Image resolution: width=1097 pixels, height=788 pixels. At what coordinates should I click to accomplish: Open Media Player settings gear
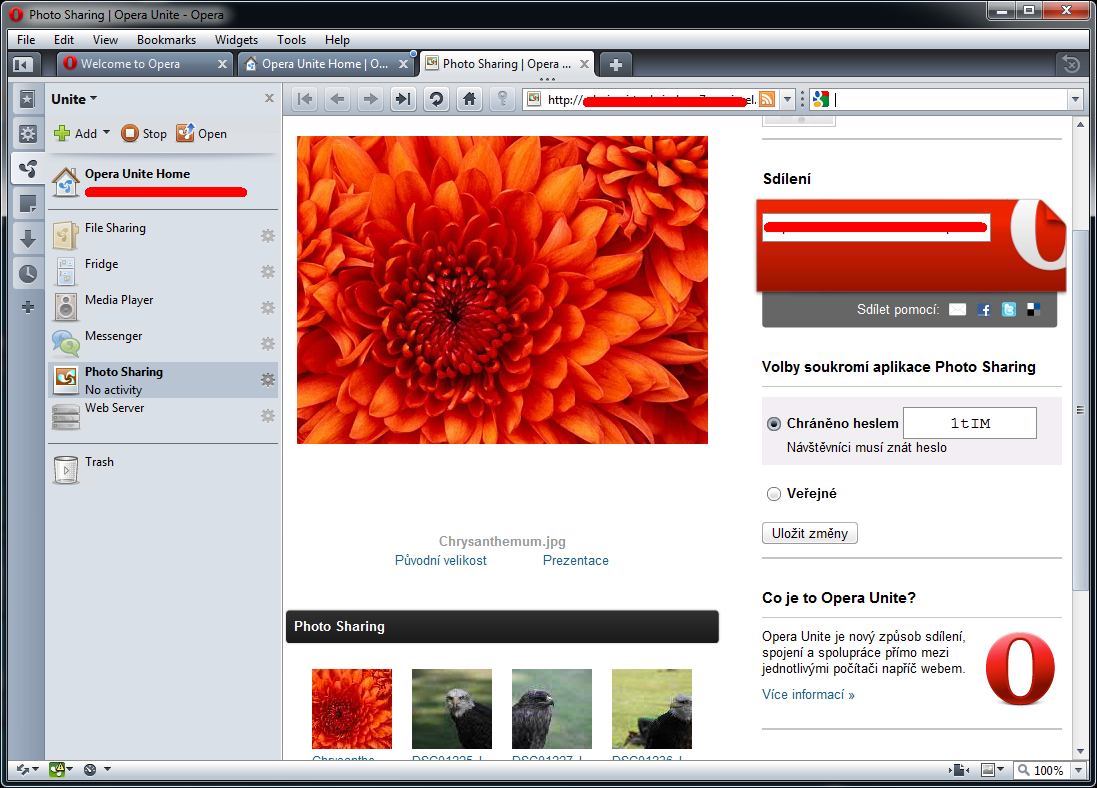point(268,307)
